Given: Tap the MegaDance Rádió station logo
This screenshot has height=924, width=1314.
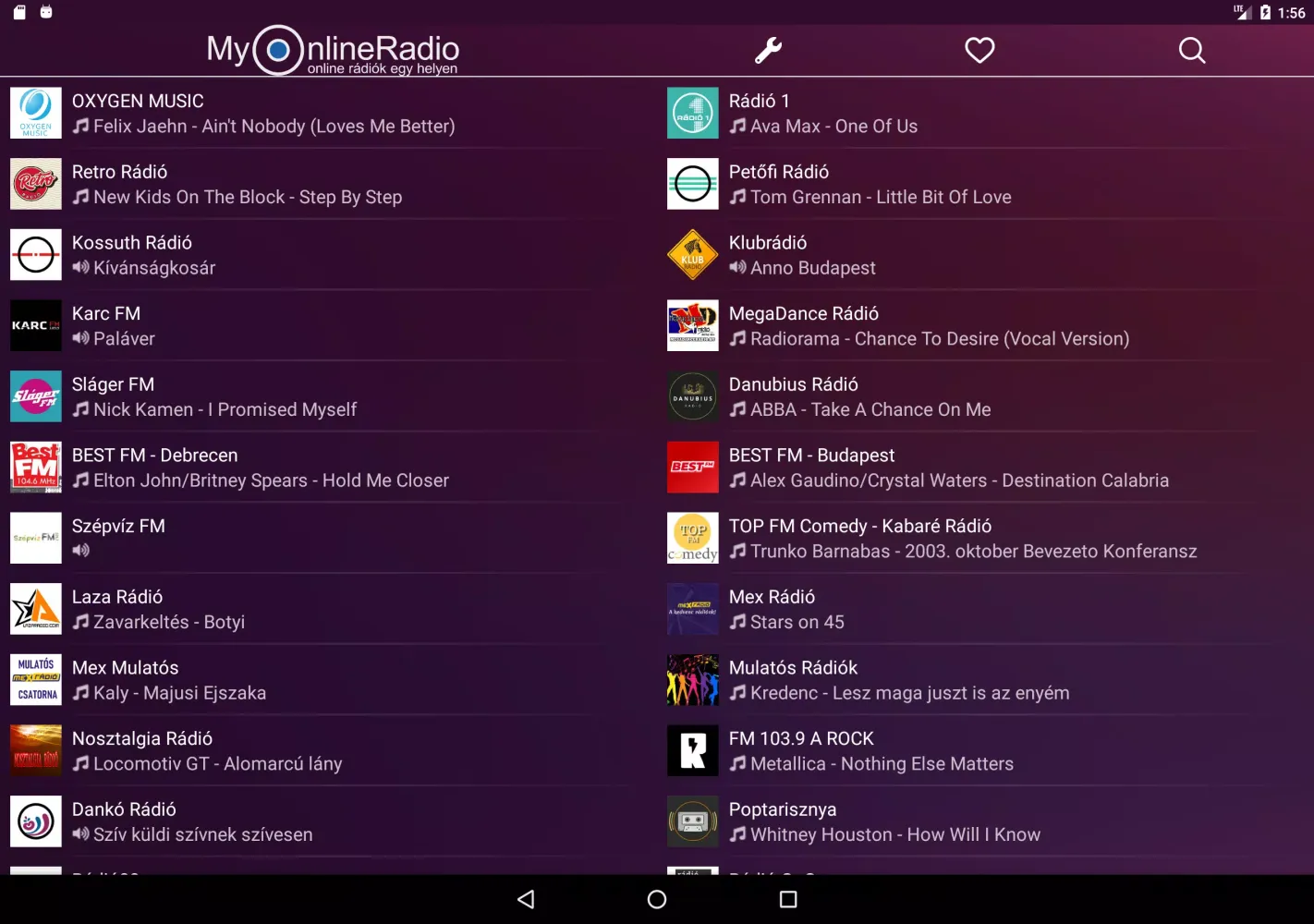Looking at the screenshot, I should [693, 325].
